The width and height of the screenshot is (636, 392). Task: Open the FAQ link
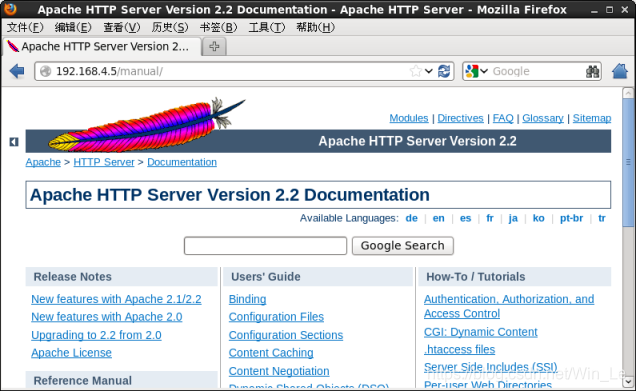click(503, 118)
